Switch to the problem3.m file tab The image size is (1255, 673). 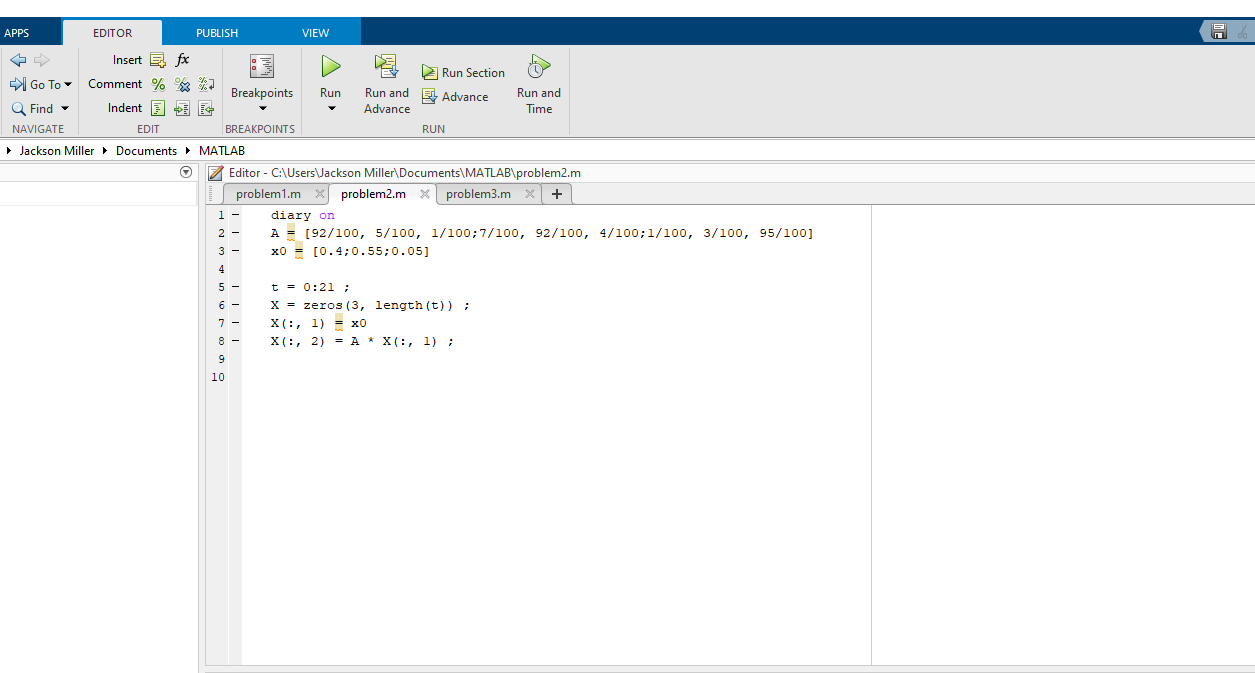pyautogui.click(x=478, y=194)
